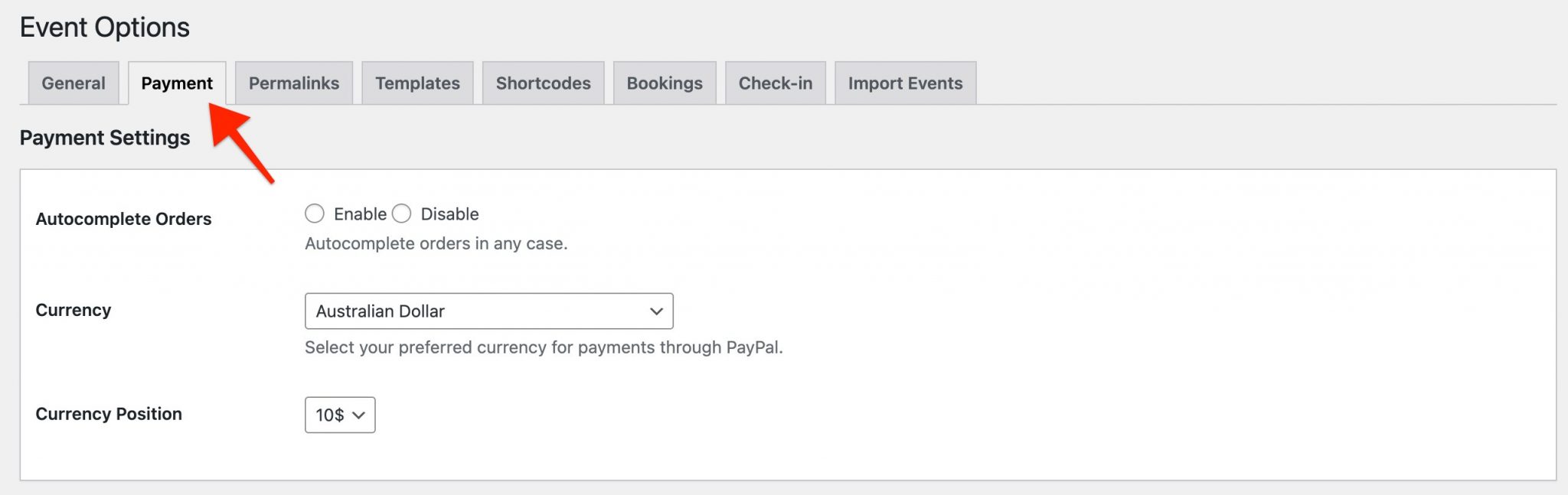Open the Currency Position dropdown
Viewport: 1568px width, 495px height.
pyautogui.click(x=340, y=415)
